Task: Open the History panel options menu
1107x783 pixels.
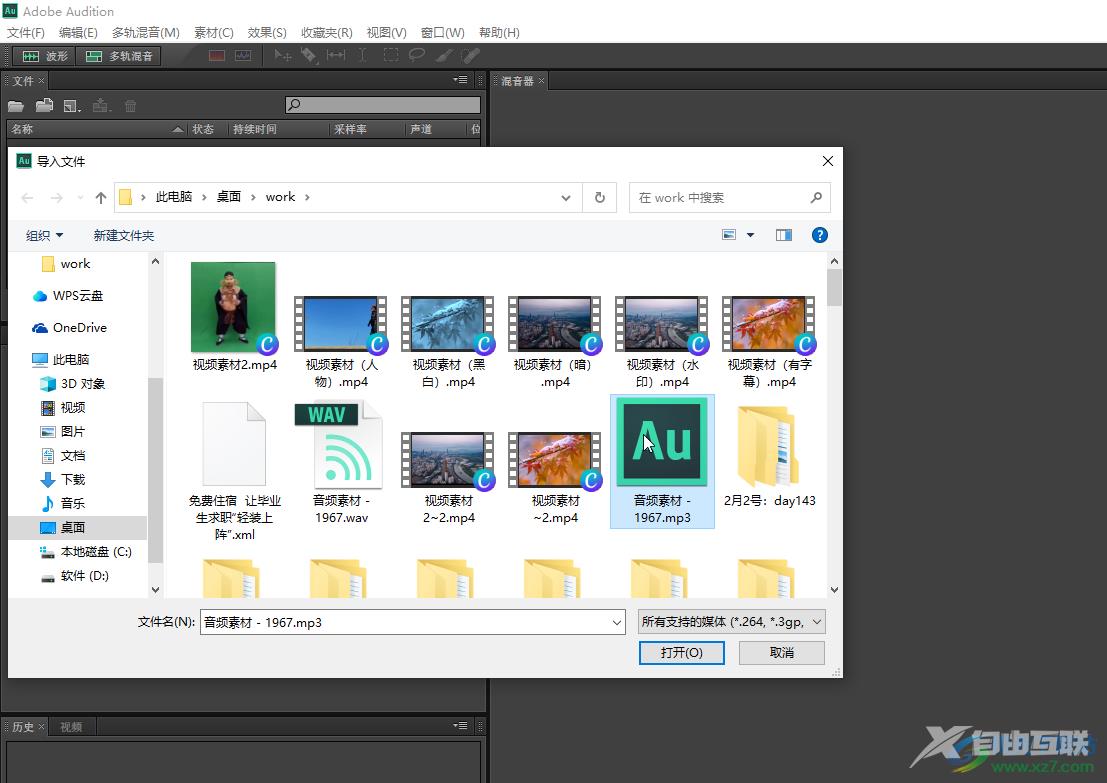Action: pyautogui.click(x=460, y=726)
